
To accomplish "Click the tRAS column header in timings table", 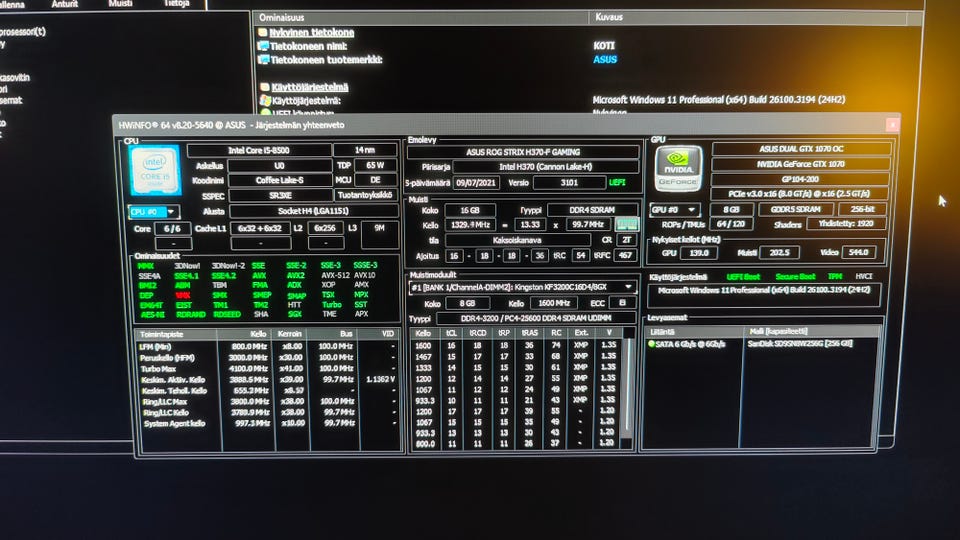I will click(x=529, y=333).
